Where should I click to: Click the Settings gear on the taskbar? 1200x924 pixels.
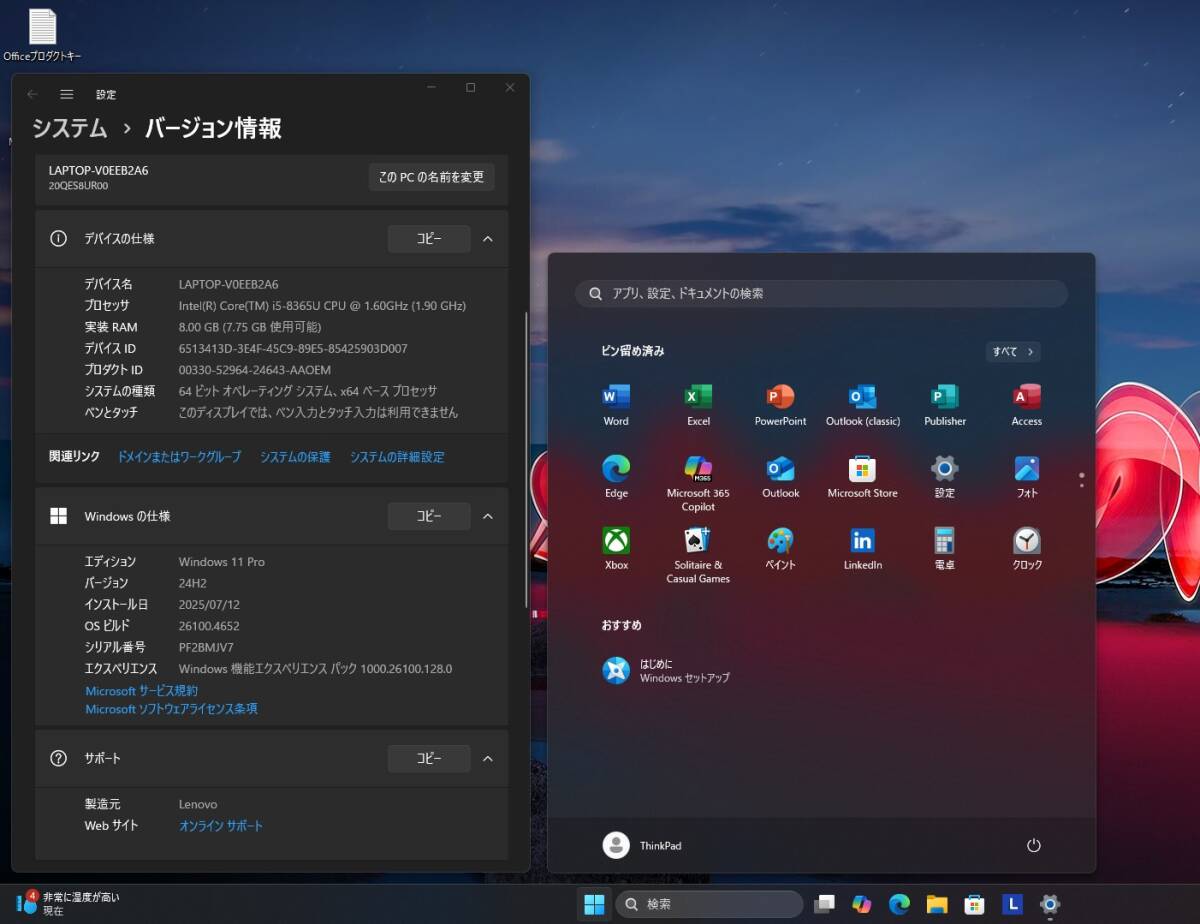coord(1050,904)
